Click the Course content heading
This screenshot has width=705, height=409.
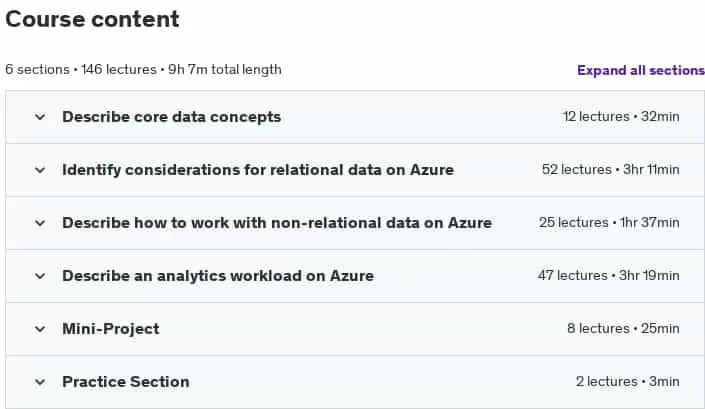coord(92,19)
